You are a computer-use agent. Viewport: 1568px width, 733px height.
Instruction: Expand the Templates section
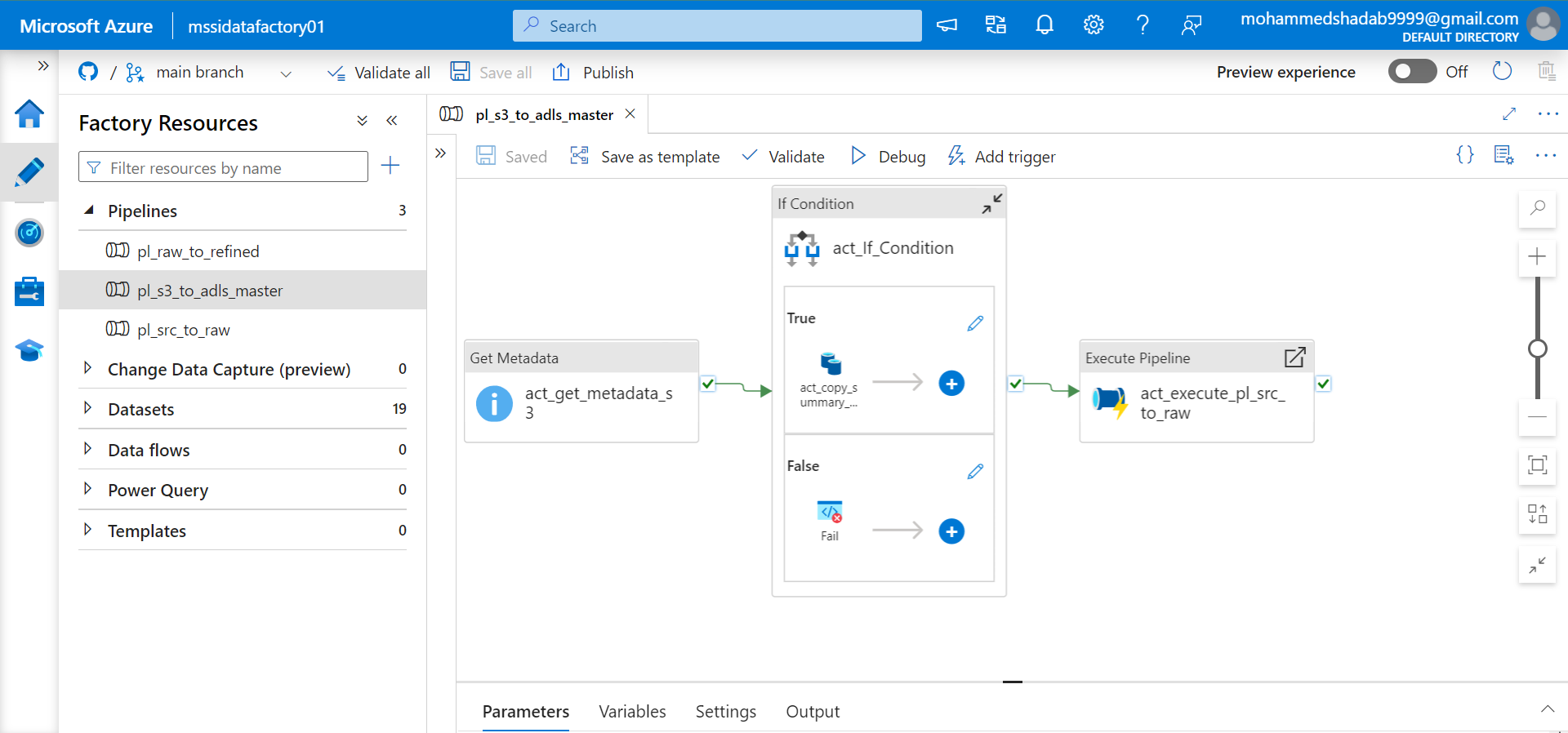pyautogui.click(x=87, y=530)
